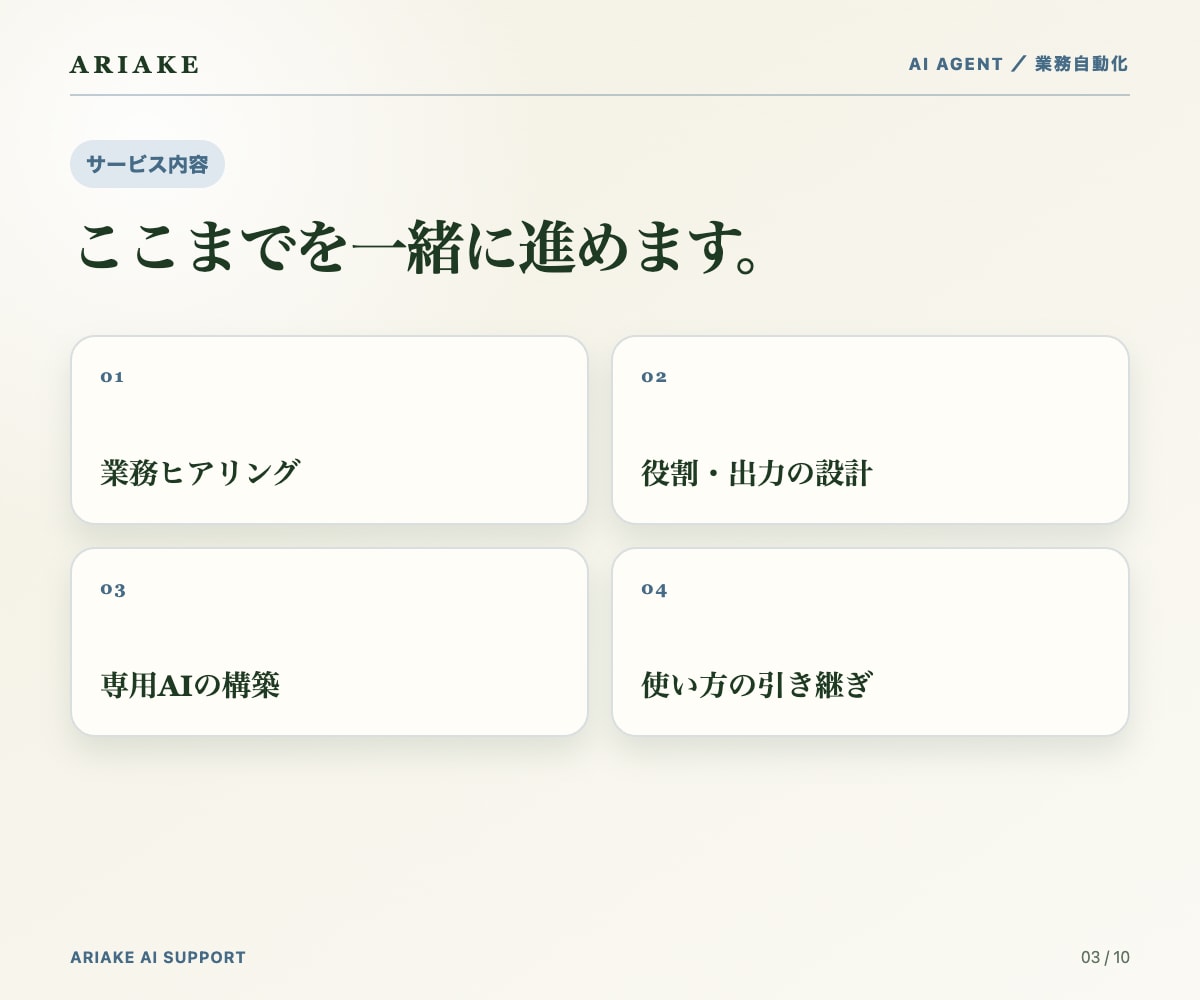
Task: Open the 専用AIの構築 card
Action: (329, 642)
